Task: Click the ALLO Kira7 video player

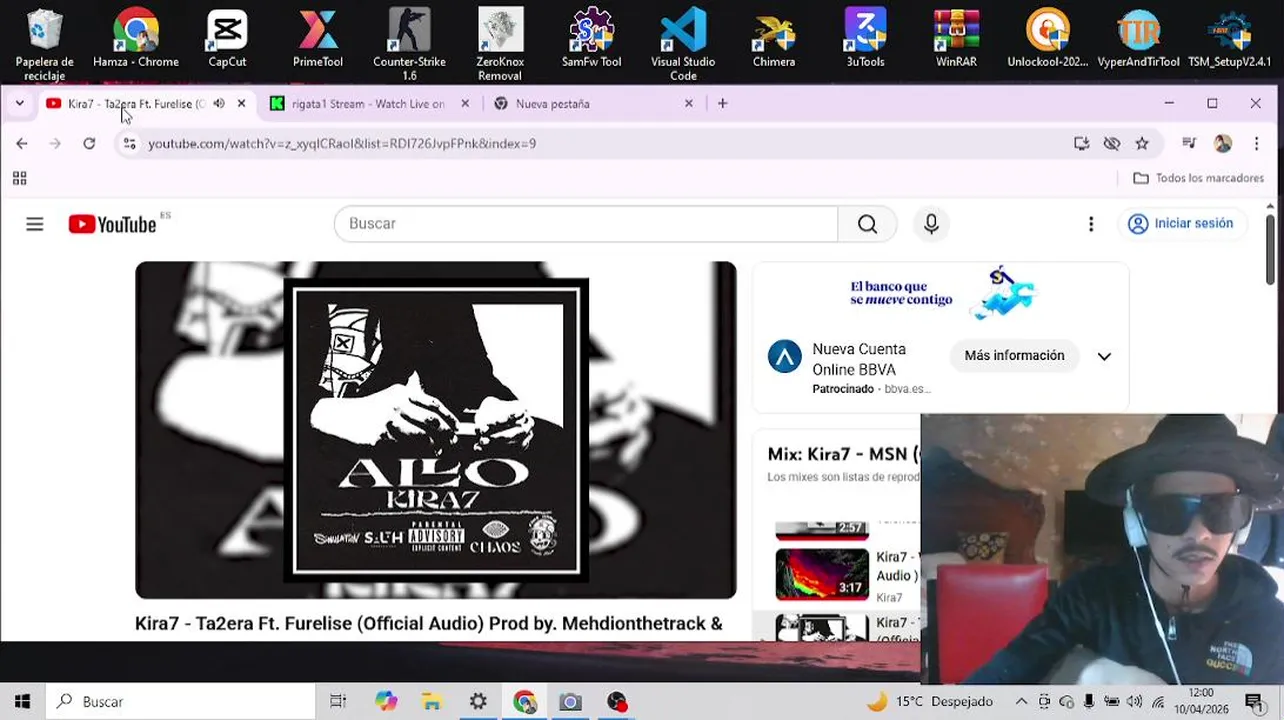Action: (436, 430)
